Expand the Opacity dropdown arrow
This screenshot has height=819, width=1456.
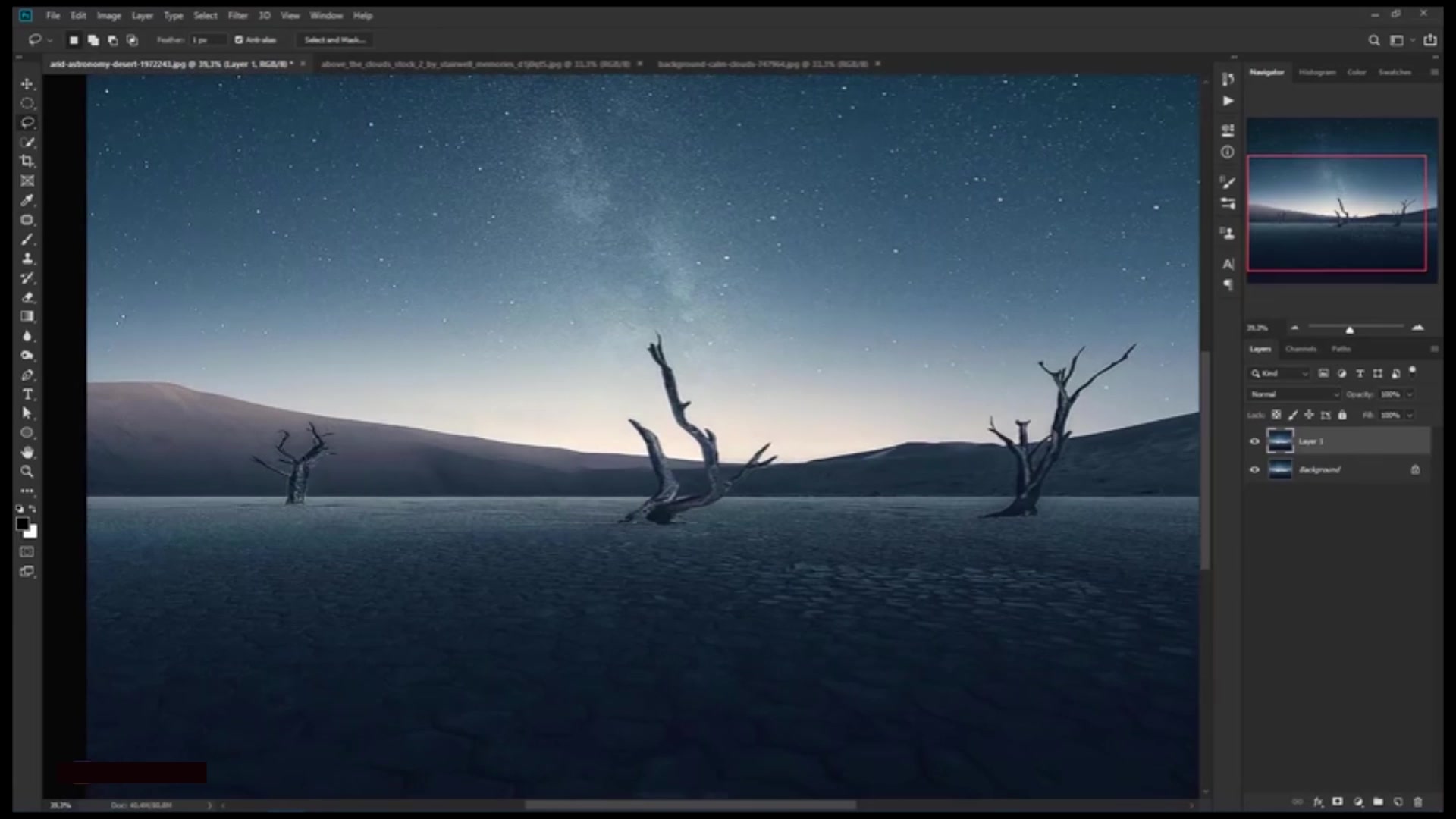click(x=1410, y=394)
